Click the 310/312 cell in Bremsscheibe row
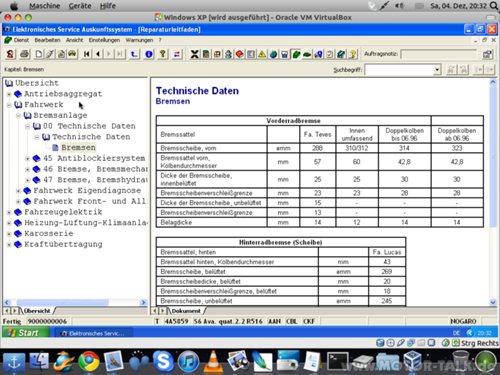This screenshot has height=375, width=500. pyautogui.click(x=357, y=148)
